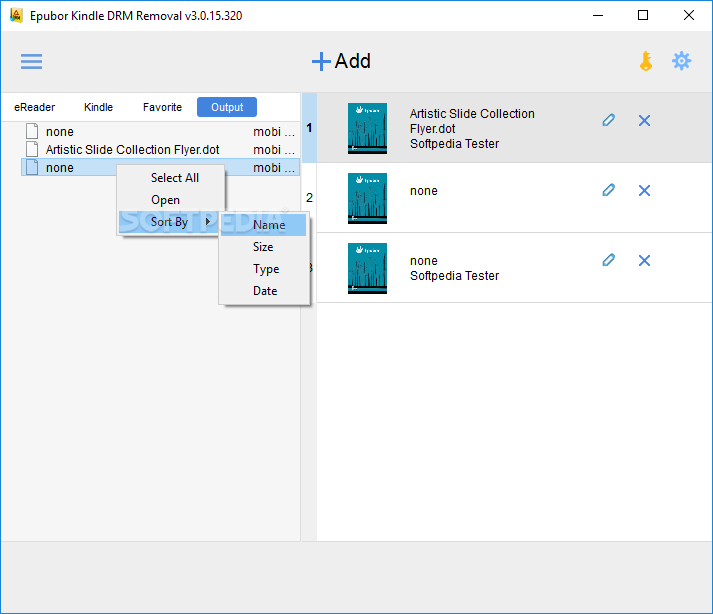Viewport: 713px width, 614px height.
Task: Minimize the Epubor window
Action: pyautogui.click(x=598, y=15)
